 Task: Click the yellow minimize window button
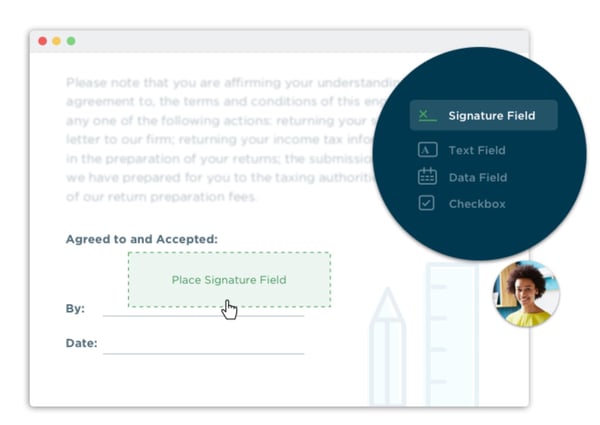click(x=56, y=41)
